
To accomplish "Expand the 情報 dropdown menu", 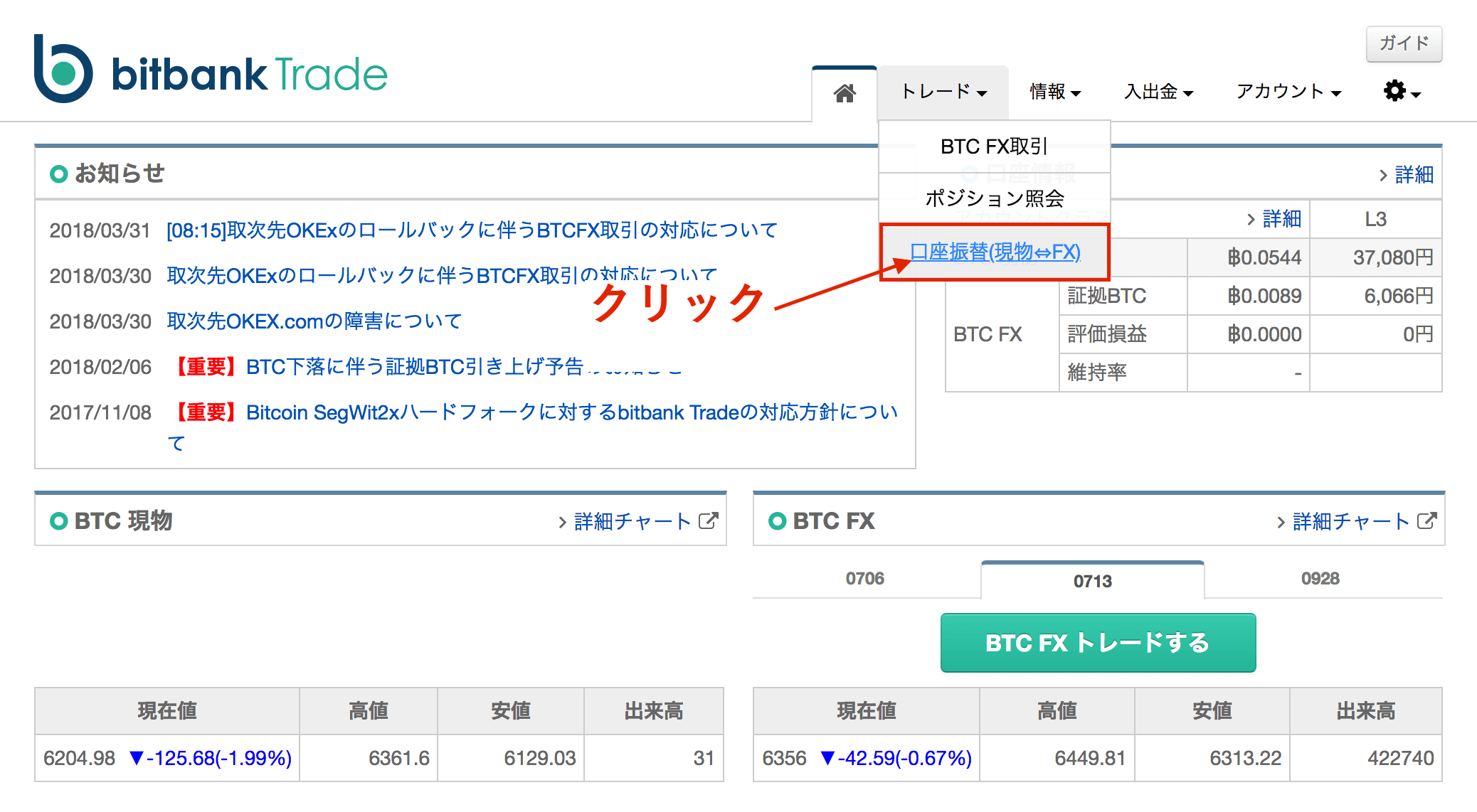I will [1055, 92].
